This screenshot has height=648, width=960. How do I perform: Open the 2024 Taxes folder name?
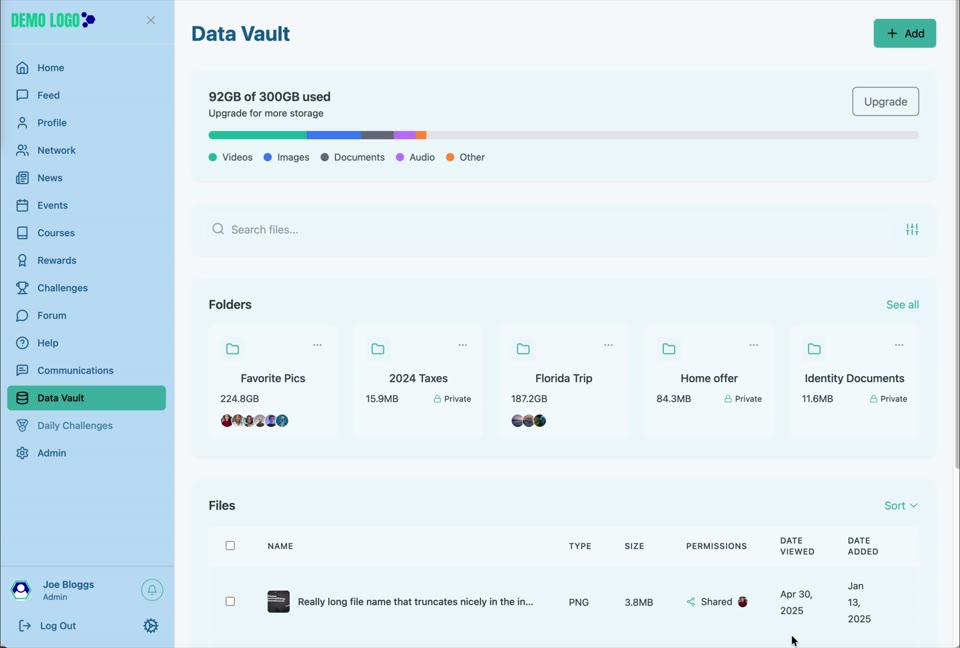418,379
